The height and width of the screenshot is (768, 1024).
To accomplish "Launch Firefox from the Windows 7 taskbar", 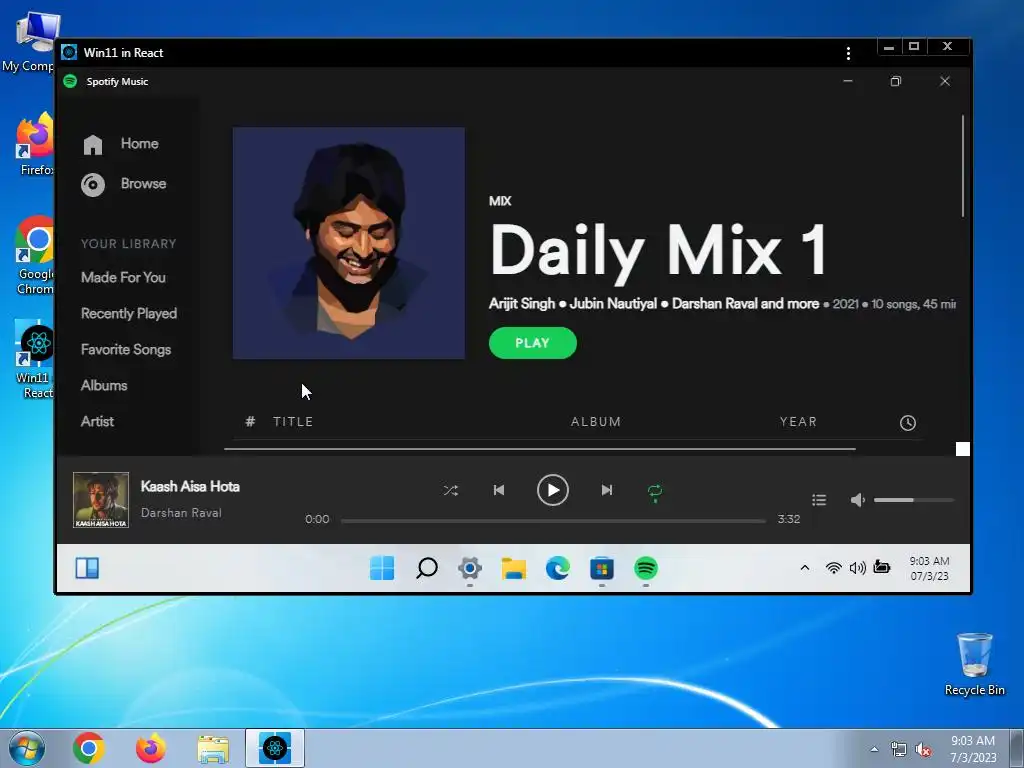I will 150,748.
